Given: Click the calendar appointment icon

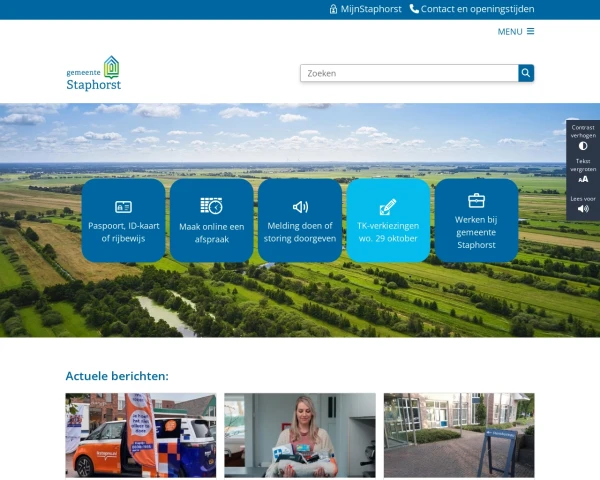Looking at the screenshot, I should click(x=211, y=206).
